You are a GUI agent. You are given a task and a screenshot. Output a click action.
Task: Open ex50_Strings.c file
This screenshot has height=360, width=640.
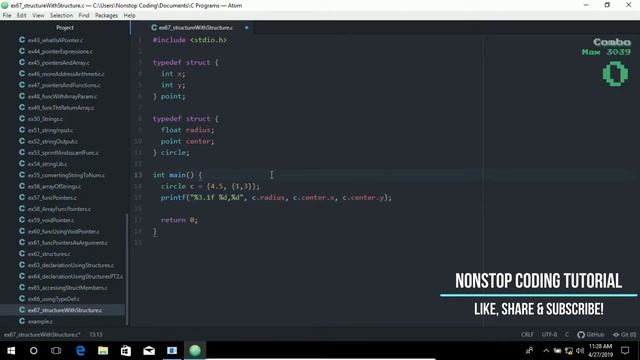(x=45, y=119)
